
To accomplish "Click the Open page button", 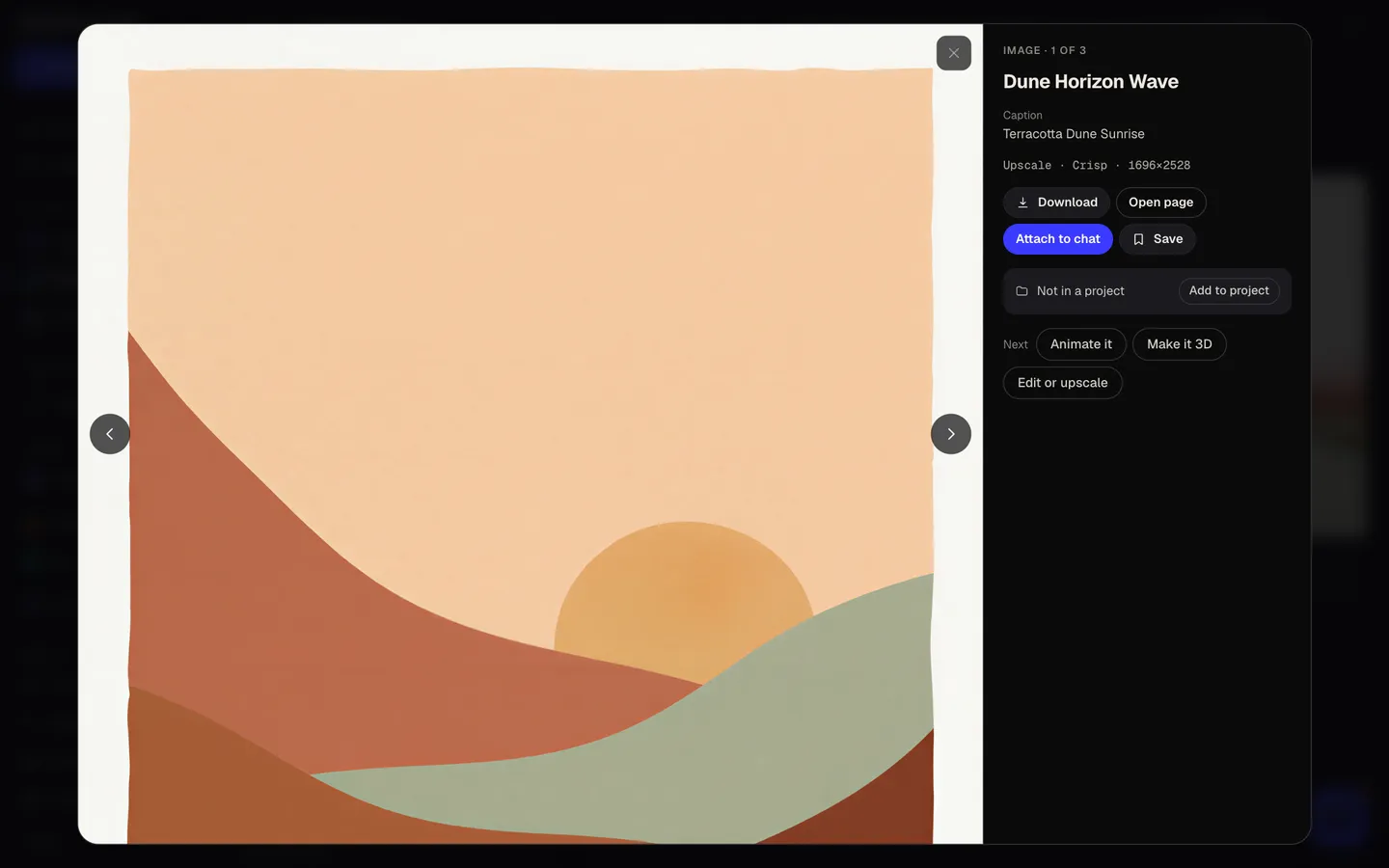I will click(1160, 203).
